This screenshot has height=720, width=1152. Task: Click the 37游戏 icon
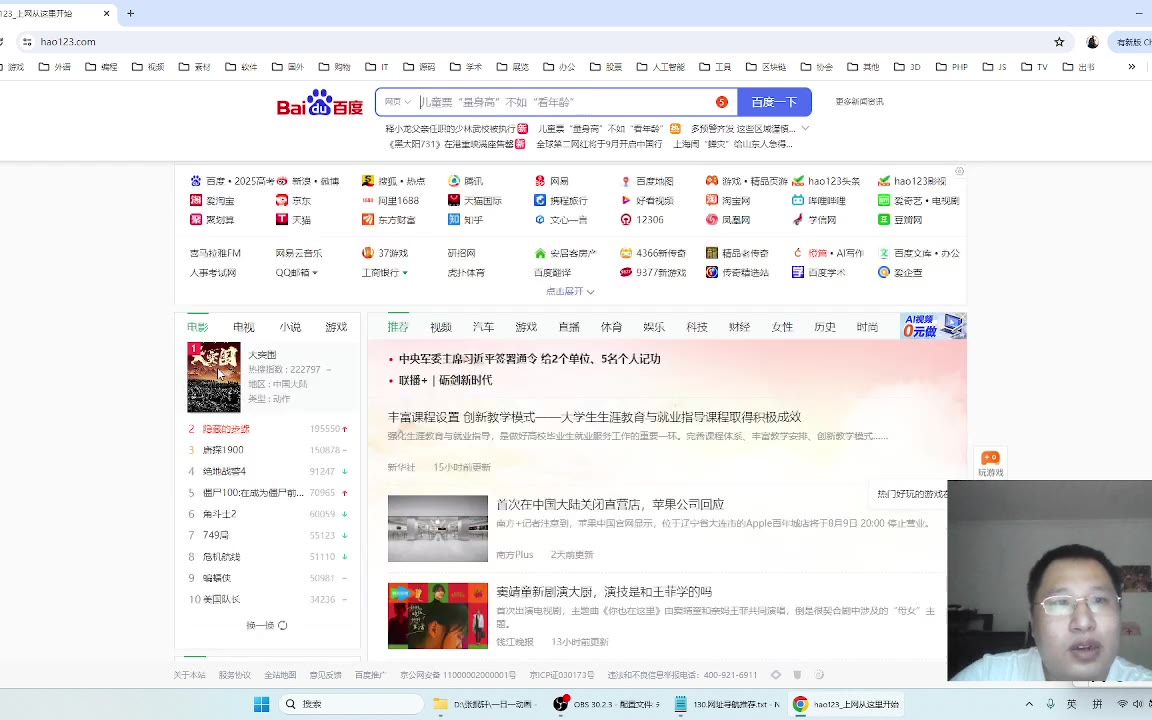(368, 253)
